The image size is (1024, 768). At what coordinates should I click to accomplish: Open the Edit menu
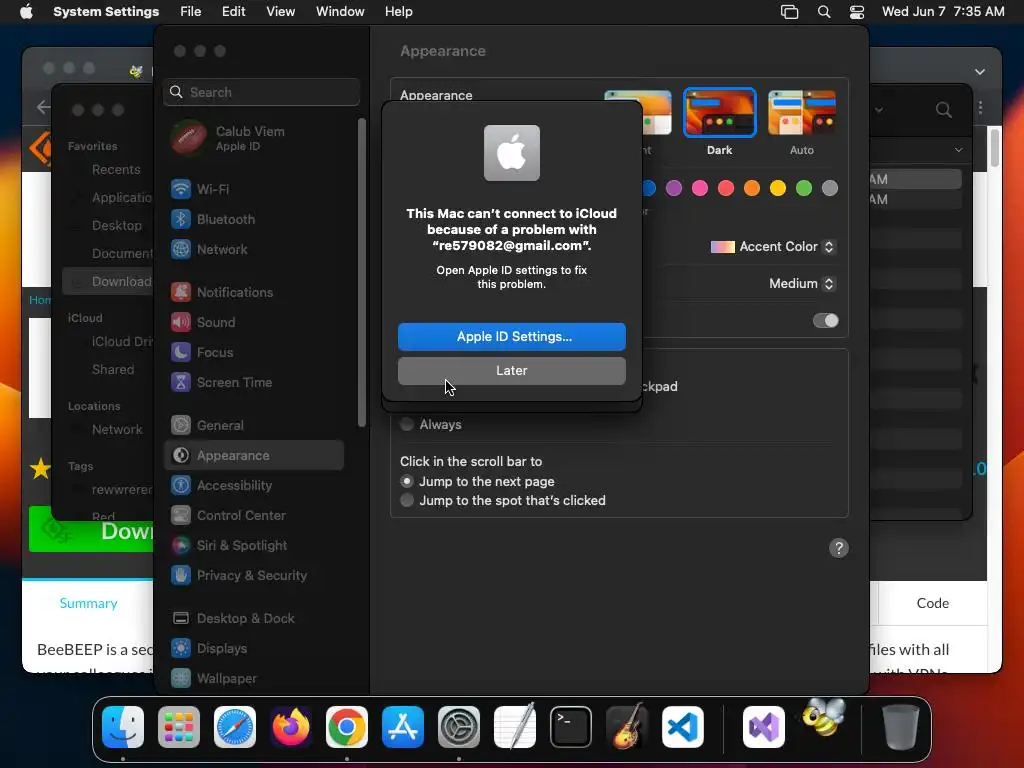233,12
